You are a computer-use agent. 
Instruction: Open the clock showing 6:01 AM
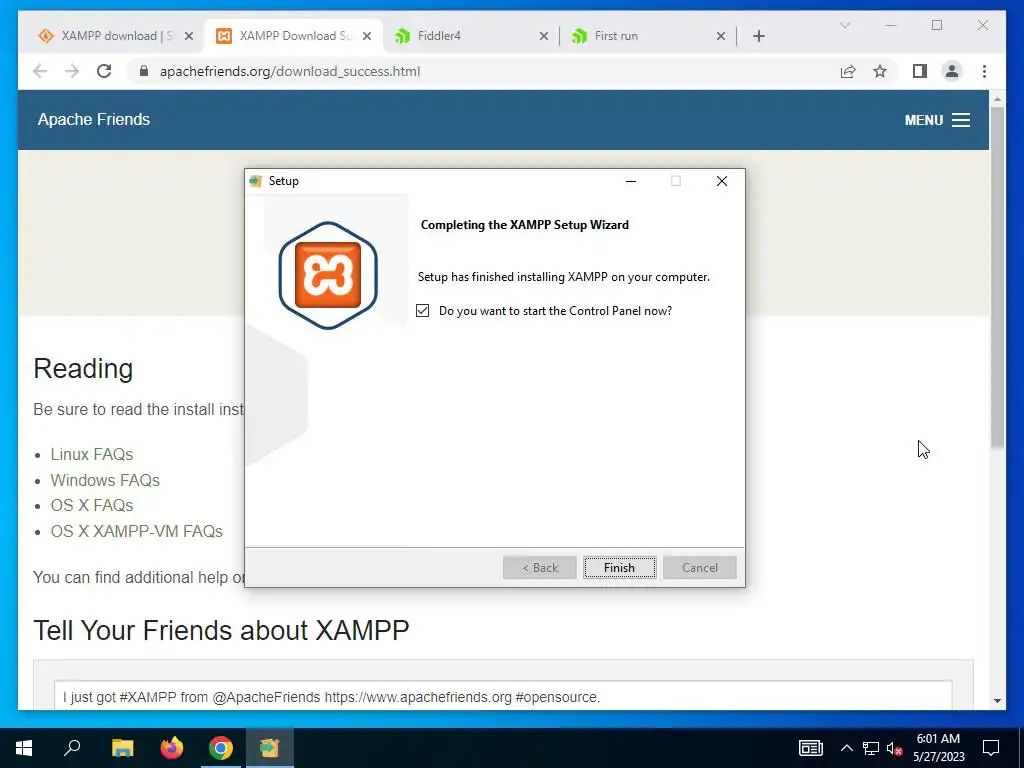tap(938, 748)
